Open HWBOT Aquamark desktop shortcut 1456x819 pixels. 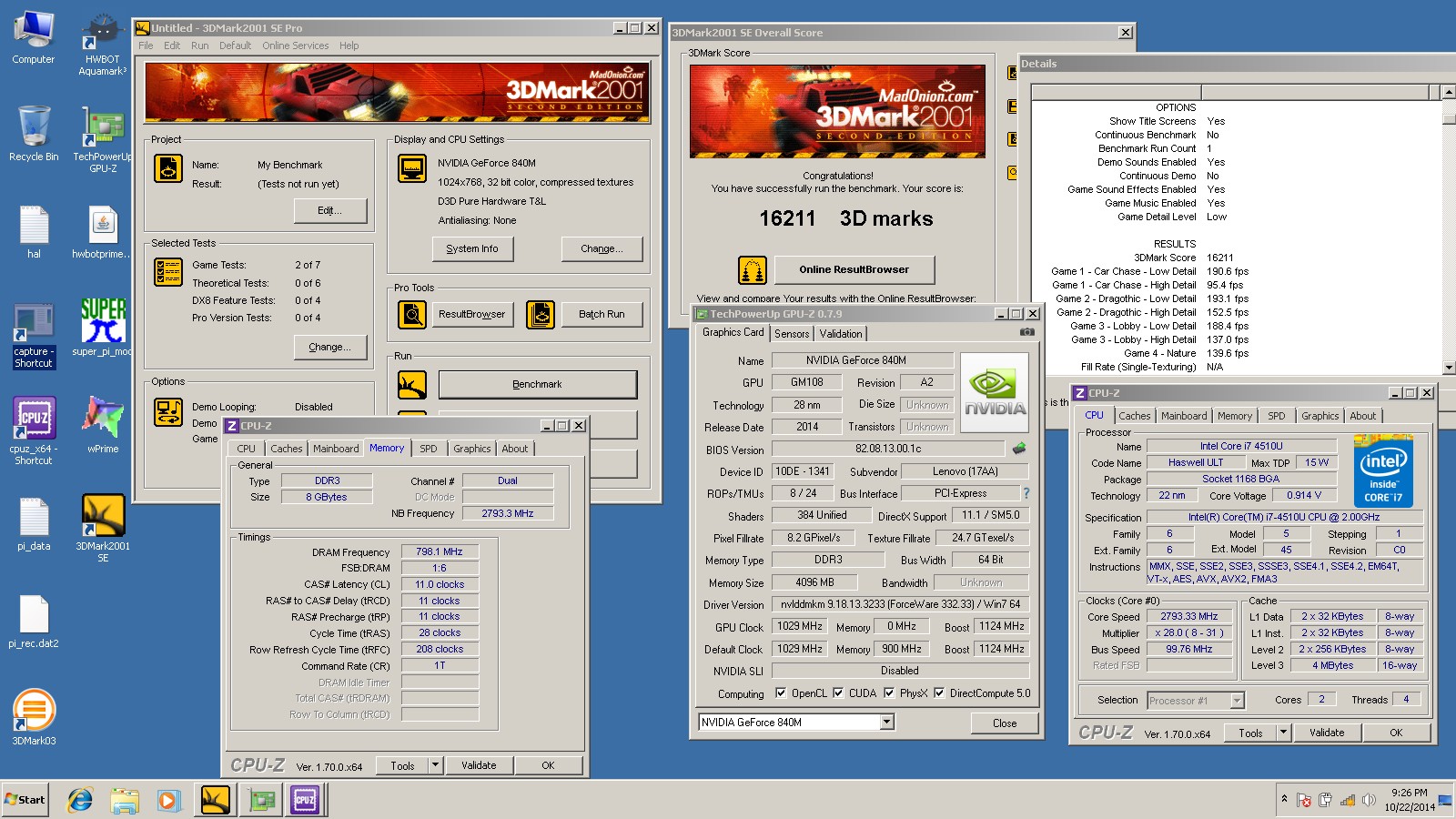103,44
